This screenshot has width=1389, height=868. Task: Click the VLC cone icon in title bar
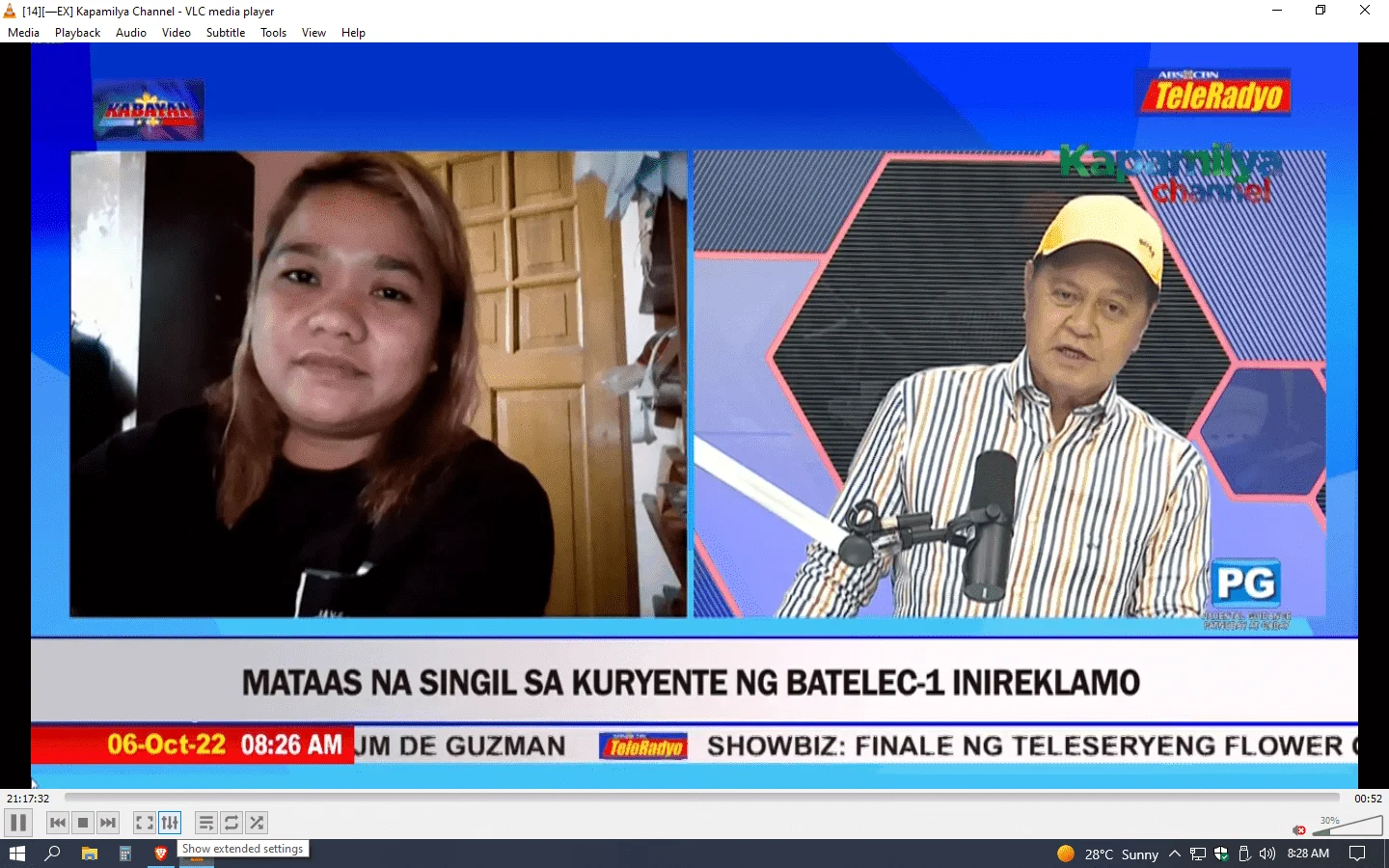[x=10, y=11]
